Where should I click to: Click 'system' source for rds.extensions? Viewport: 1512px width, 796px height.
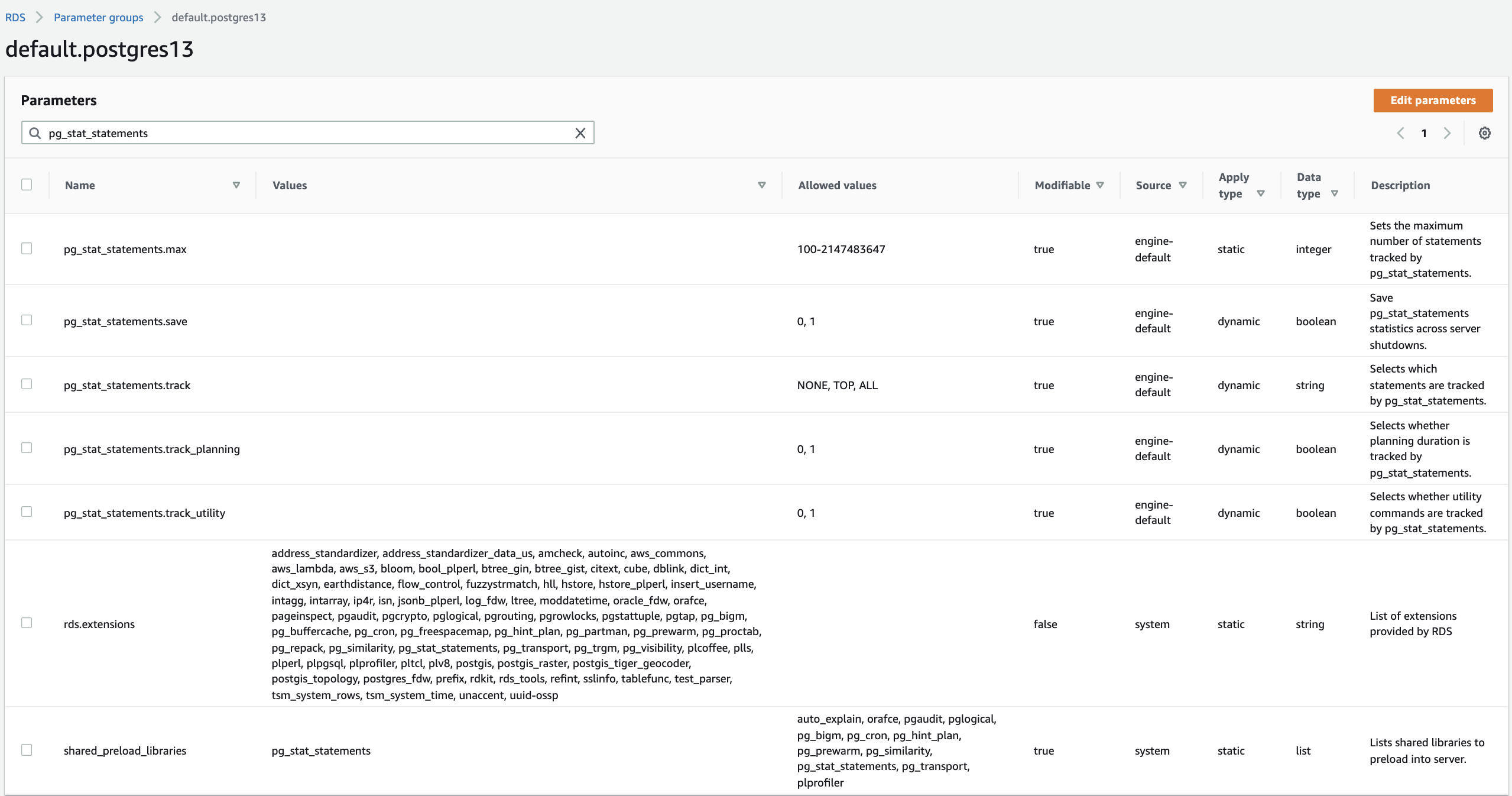pyautogui.click(x=1152, y=624)
